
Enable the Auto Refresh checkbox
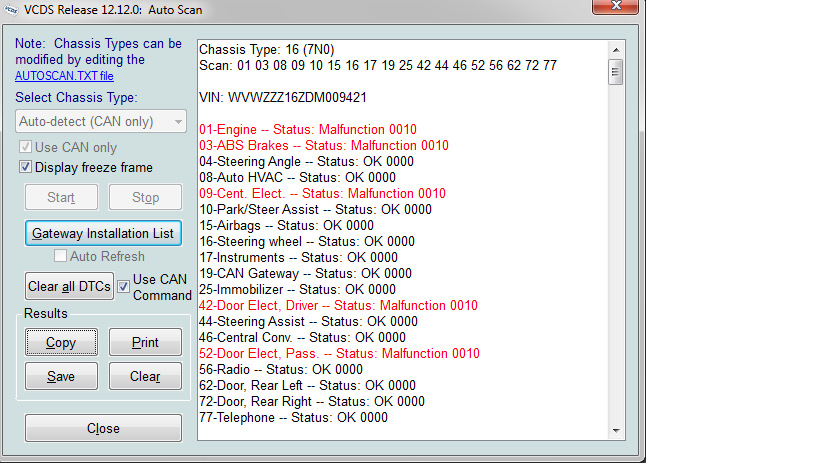coord(61,256)
